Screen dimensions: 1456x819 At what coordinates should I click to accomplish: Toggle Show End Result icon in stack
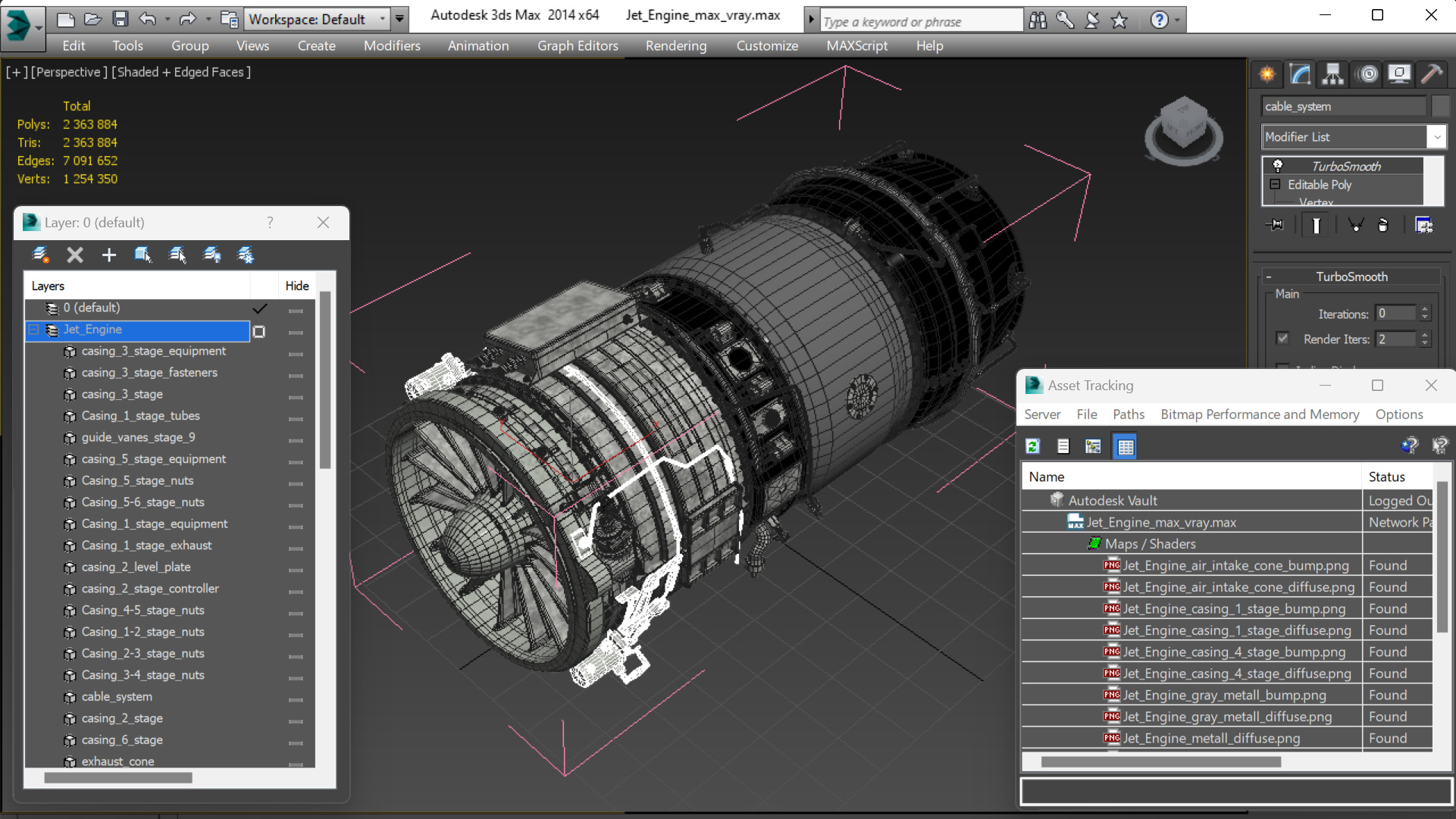click(1317, 225)
